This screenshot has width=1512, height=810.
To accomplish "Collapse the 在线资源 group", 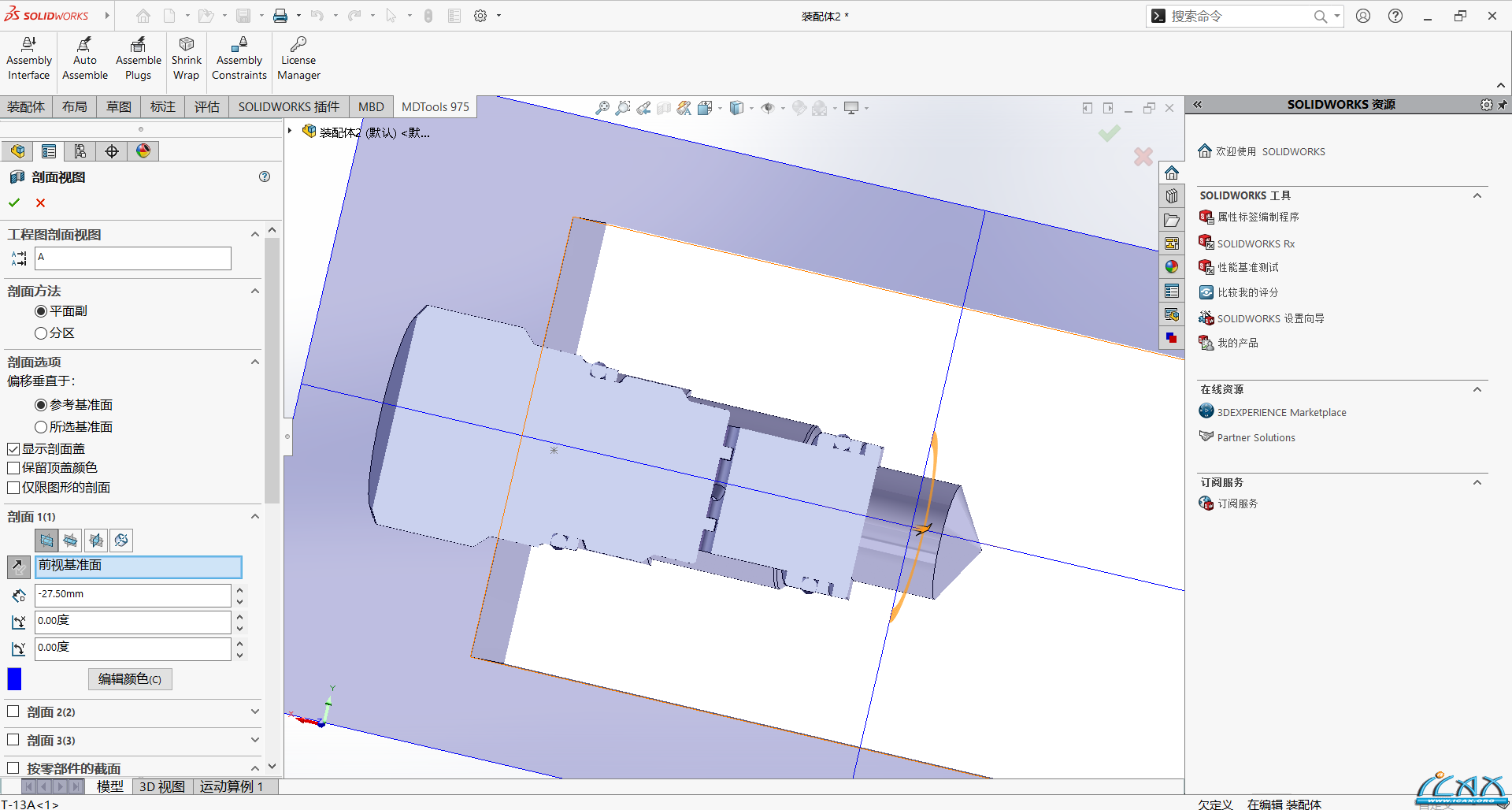I will pyautogui.click(x=1477, y=389).
